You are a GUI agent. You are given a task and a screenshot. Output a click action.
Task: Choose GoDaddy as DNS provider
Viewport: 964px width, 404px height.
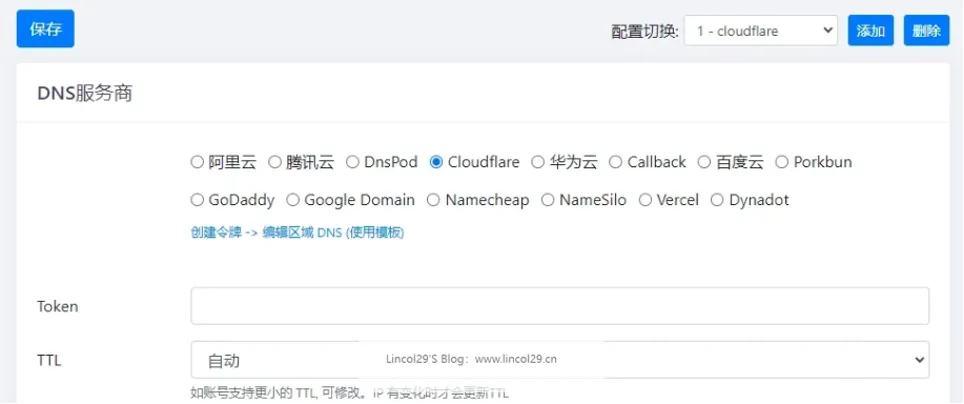coord(197,200)
